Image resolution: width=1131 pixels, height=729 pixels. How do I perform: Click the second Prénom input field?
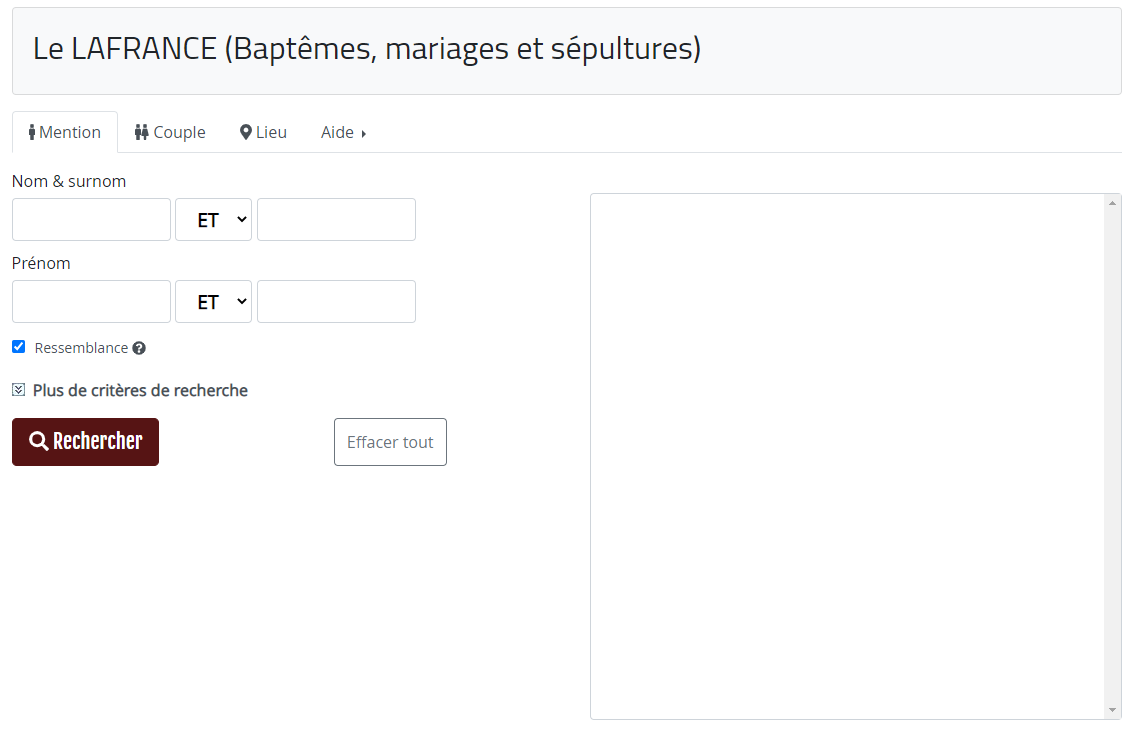coord(336,301)
